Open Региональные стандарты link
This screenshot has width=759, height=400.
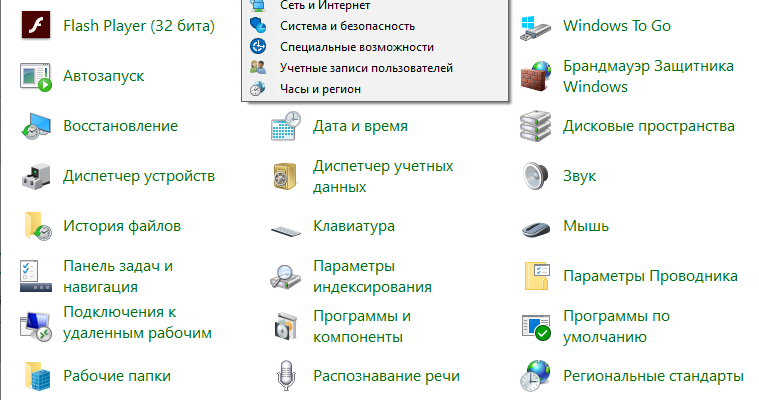(653, 376)
